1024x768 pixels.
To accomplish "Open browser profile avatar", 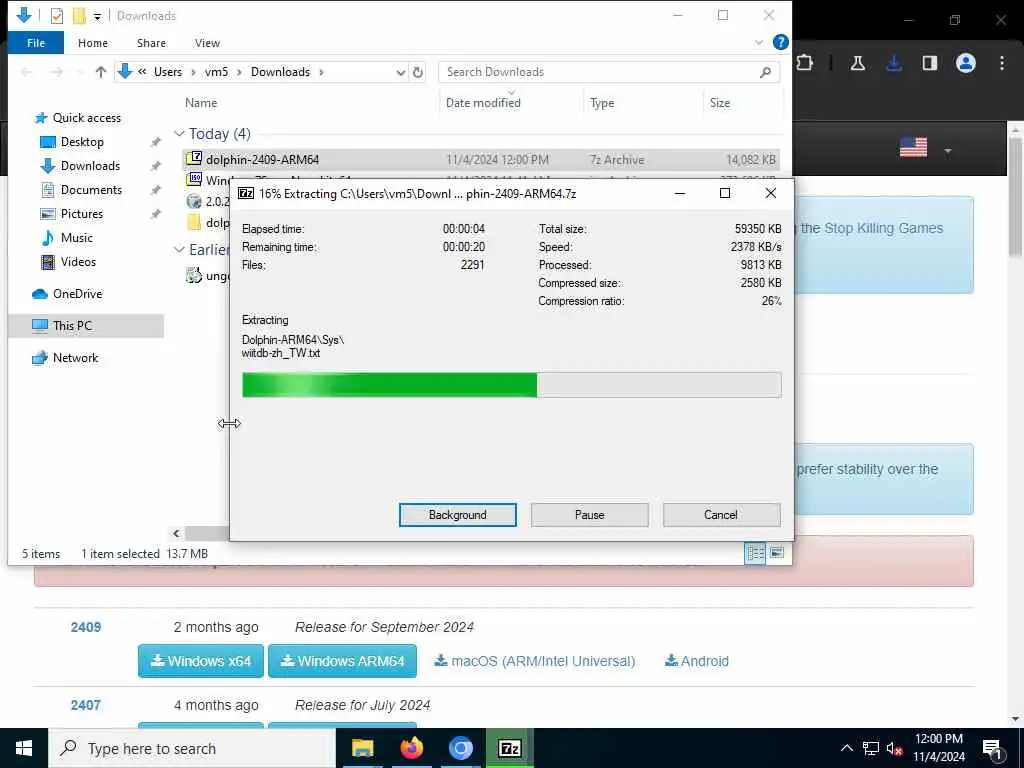I will [966, 63].
